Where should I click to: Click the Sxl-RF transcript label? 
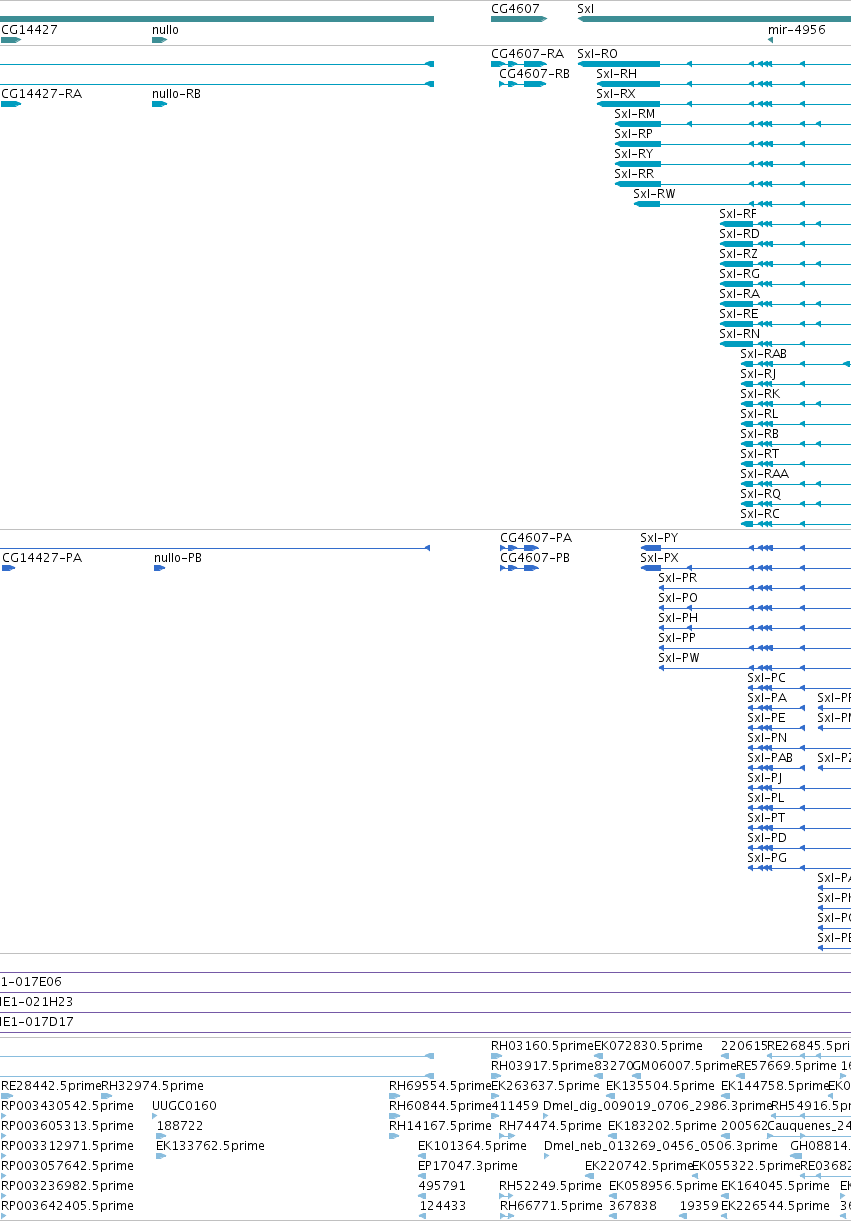[738, 214]
